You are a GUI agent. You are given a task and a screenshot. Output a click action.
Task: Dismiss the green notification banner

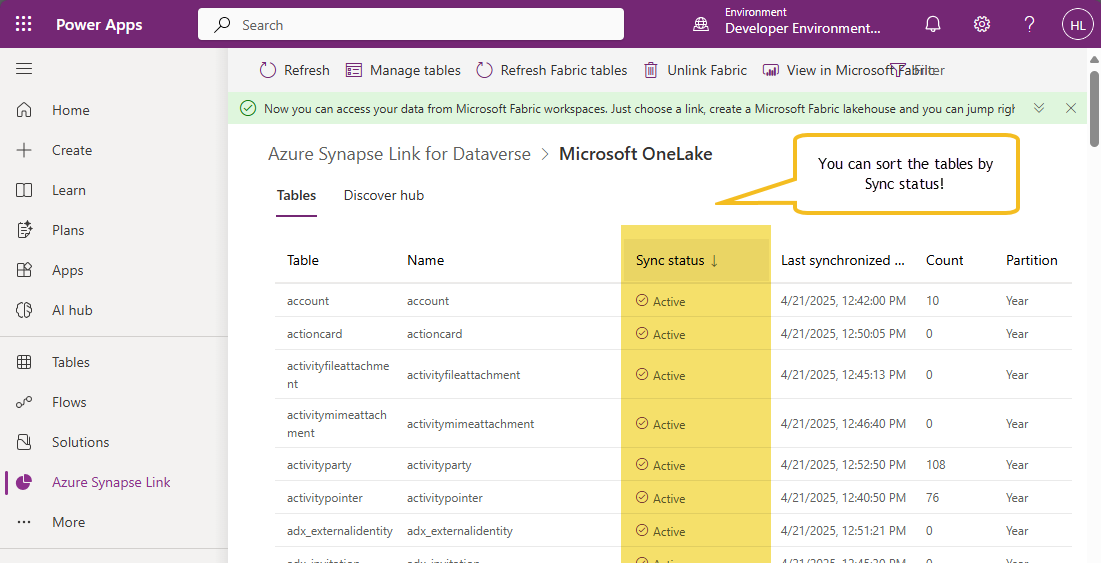pyautogui.click(x=1071, y=108)
